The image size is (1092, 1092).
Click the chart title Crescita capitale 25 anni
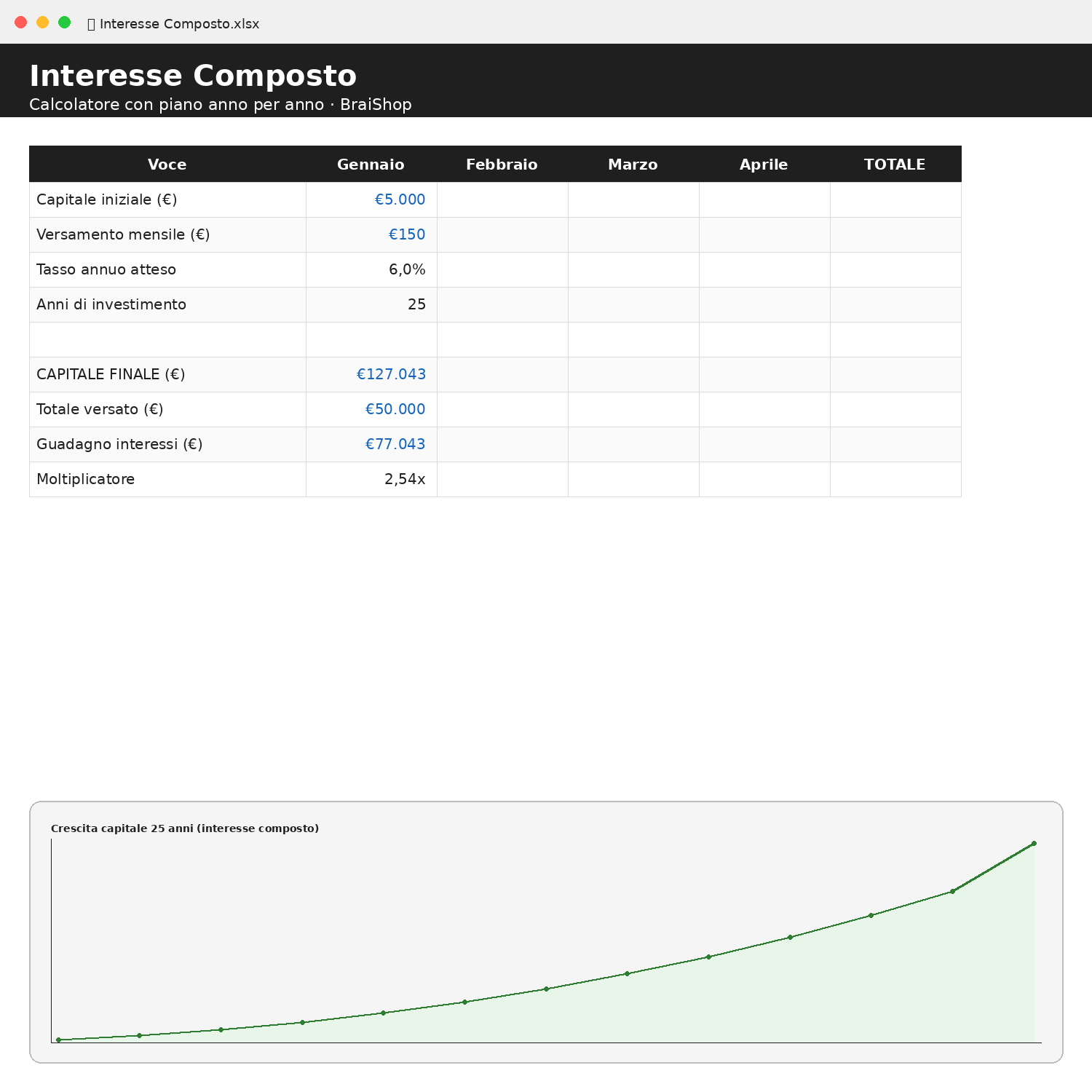[185, 828]
